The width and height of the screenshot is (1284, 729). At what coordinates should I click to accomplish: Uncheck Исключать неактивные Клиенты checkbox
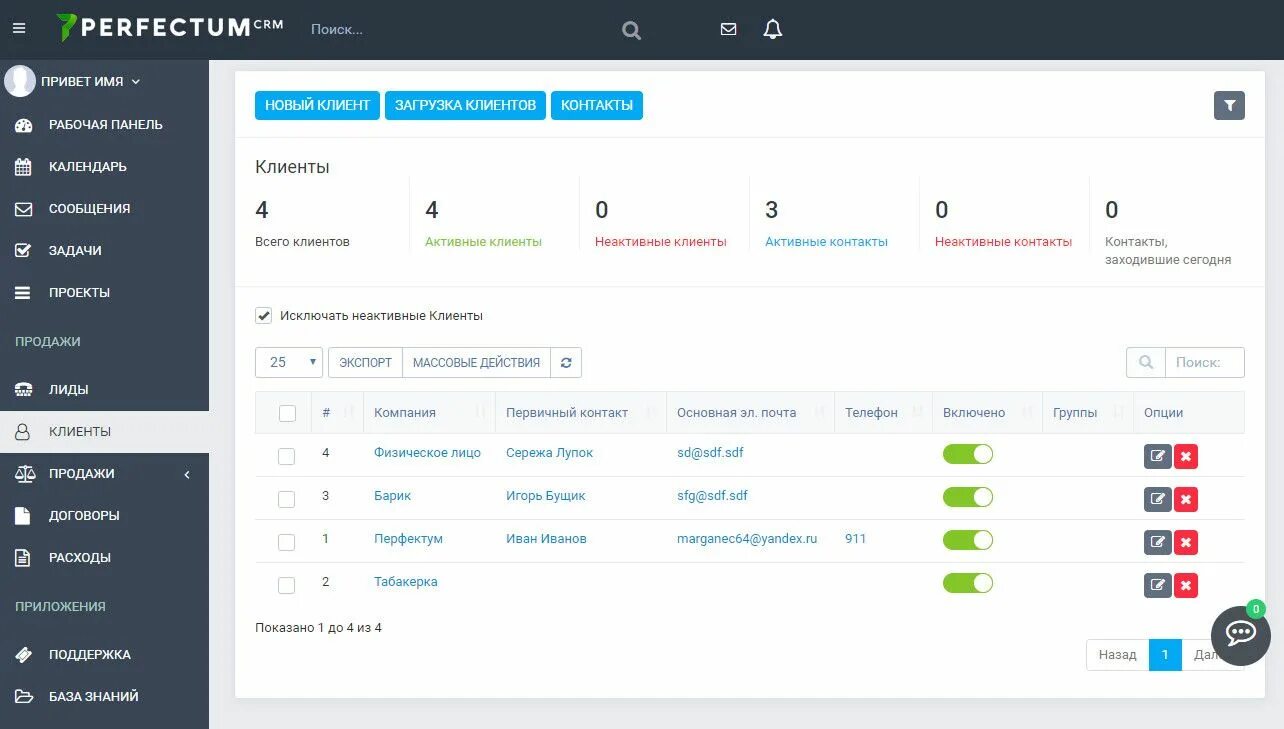click(x=264, y=315)
